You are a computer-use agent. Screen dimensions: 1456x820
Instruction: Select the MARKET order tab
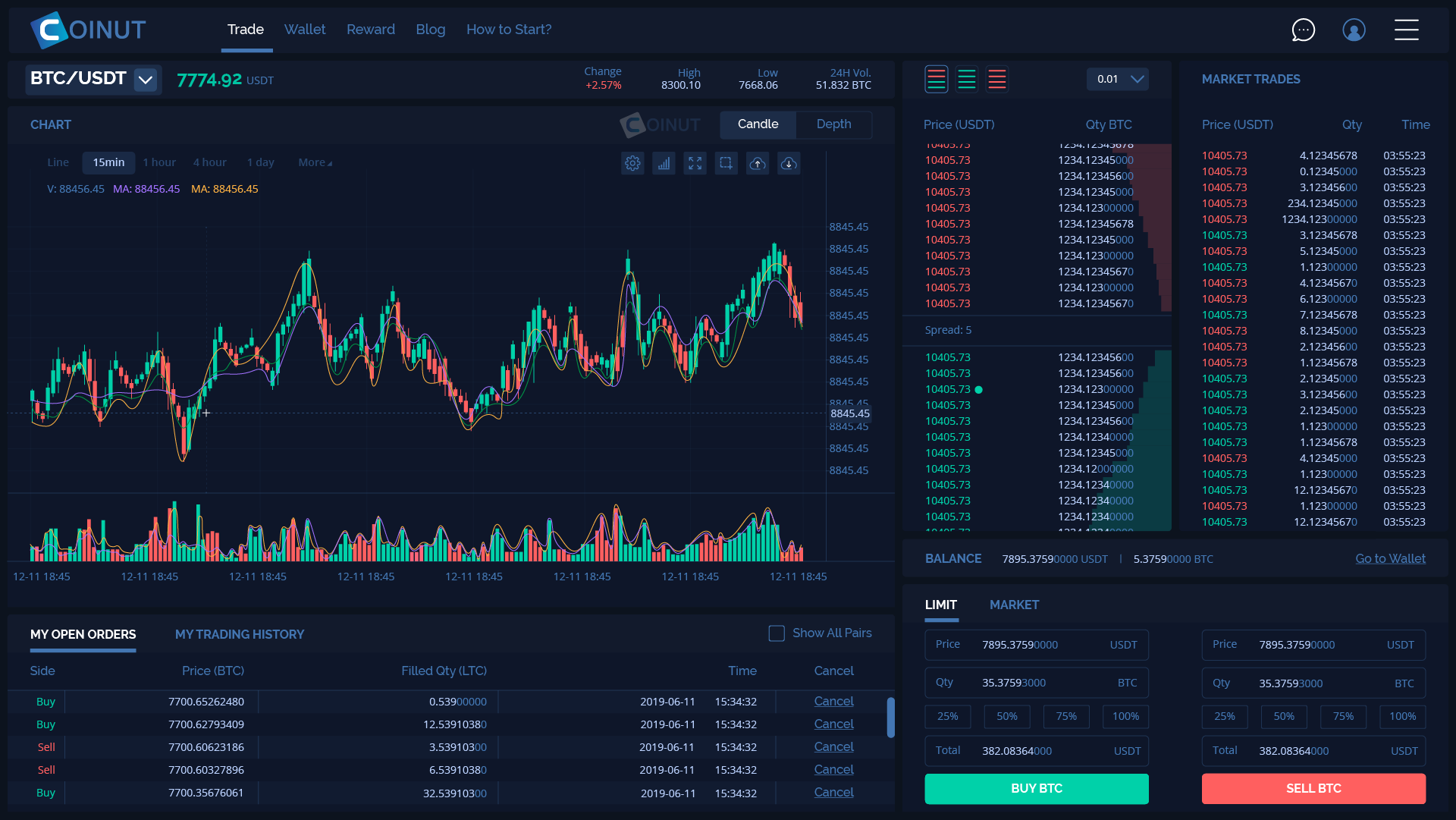(1014, 605)
